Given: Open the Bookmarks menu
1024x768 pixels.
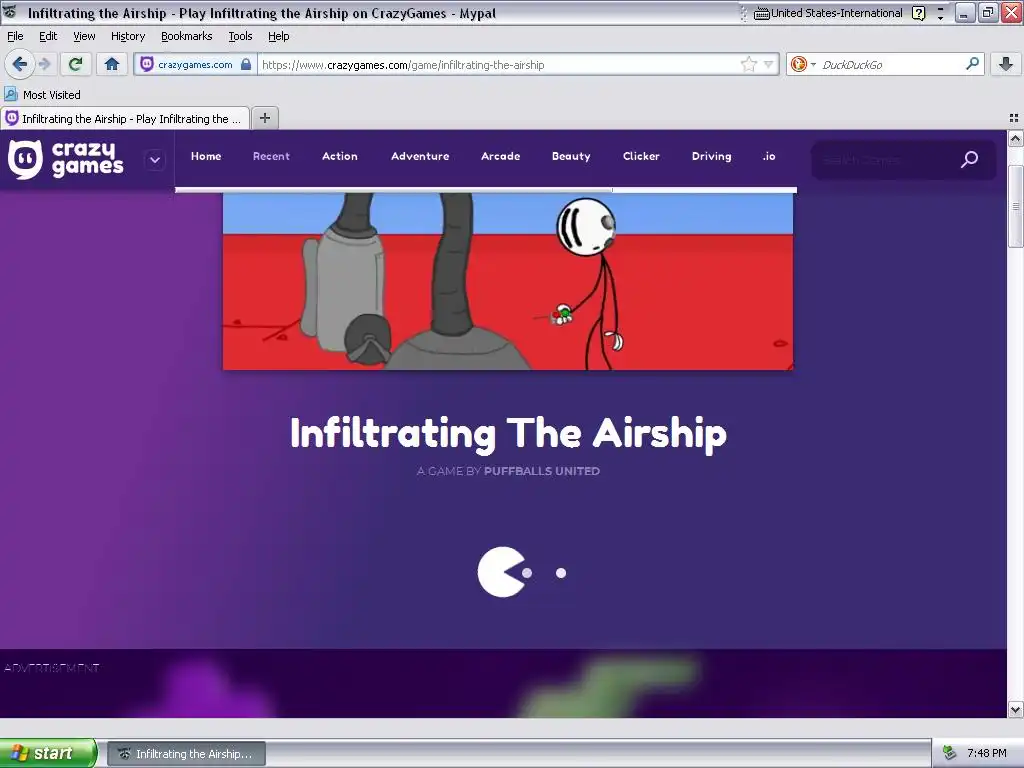Looking at the screenshot, I should (x=187, y=36).
